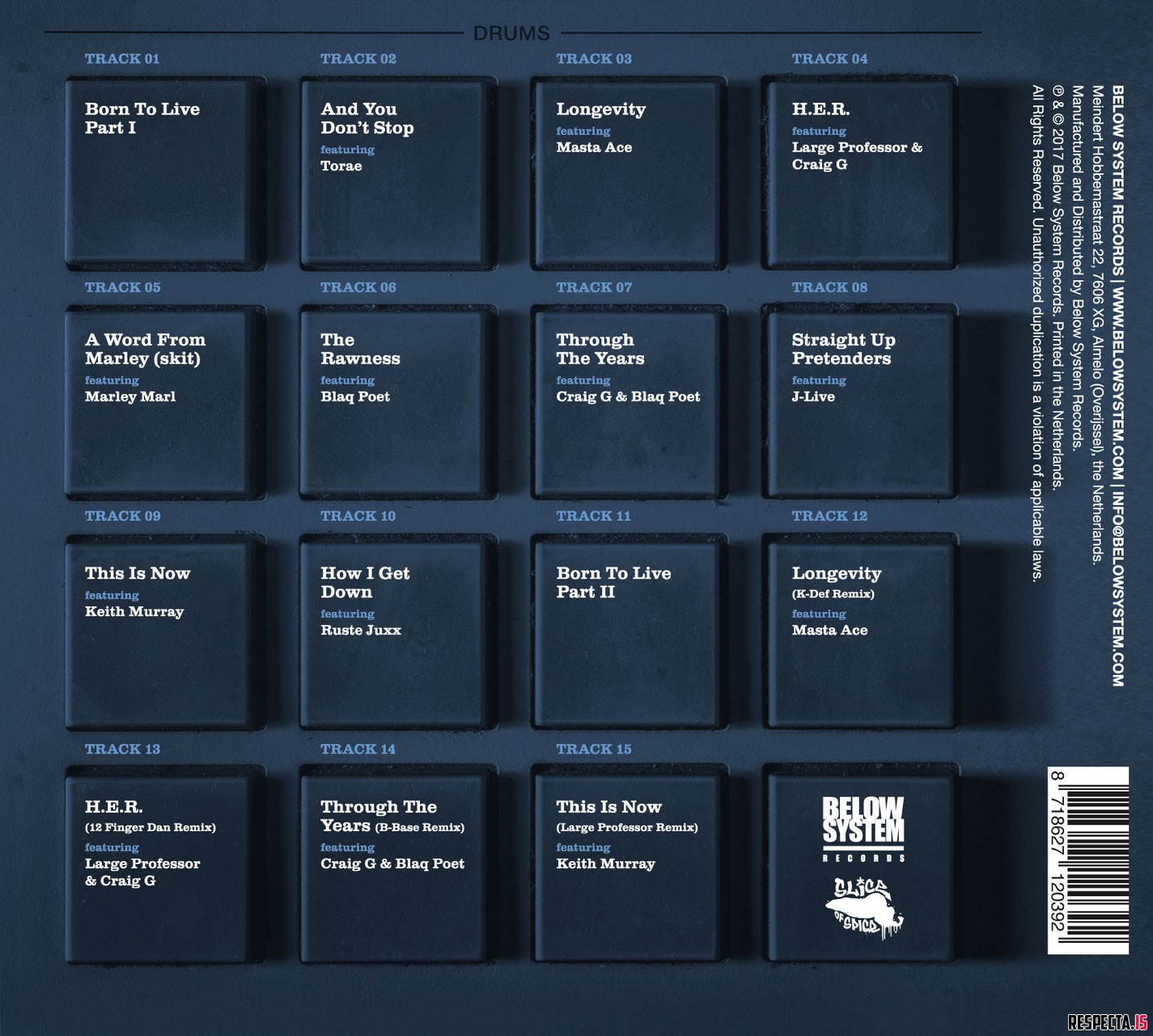Click the Meindert Hobbemastraat address line
Image resolution: width=1153 pixels, height=1036 pixels.
pyautogui.click(x=1098, y=324)
